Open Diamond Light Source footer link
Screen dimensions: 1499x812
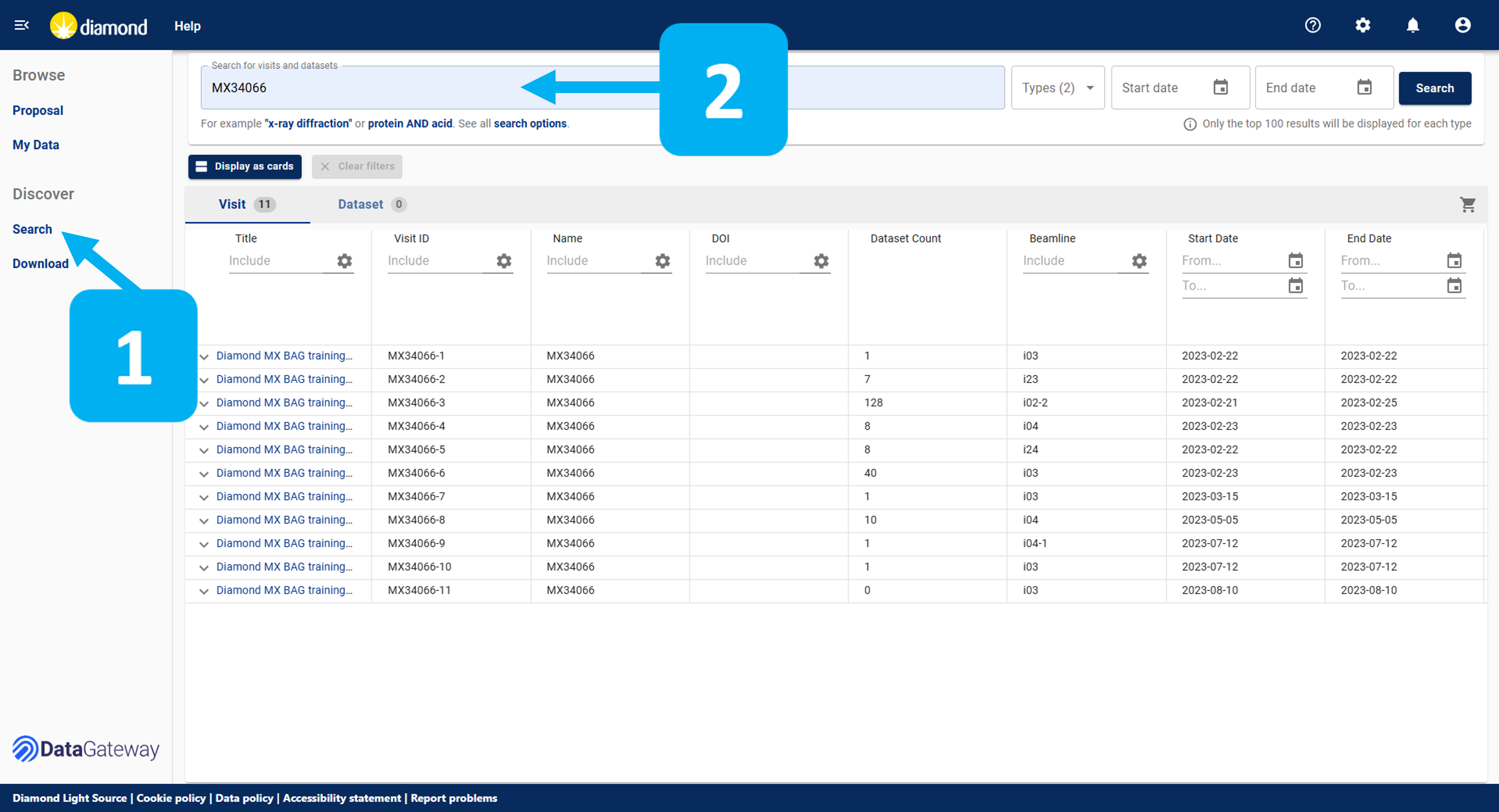click(x=70, y=798)
